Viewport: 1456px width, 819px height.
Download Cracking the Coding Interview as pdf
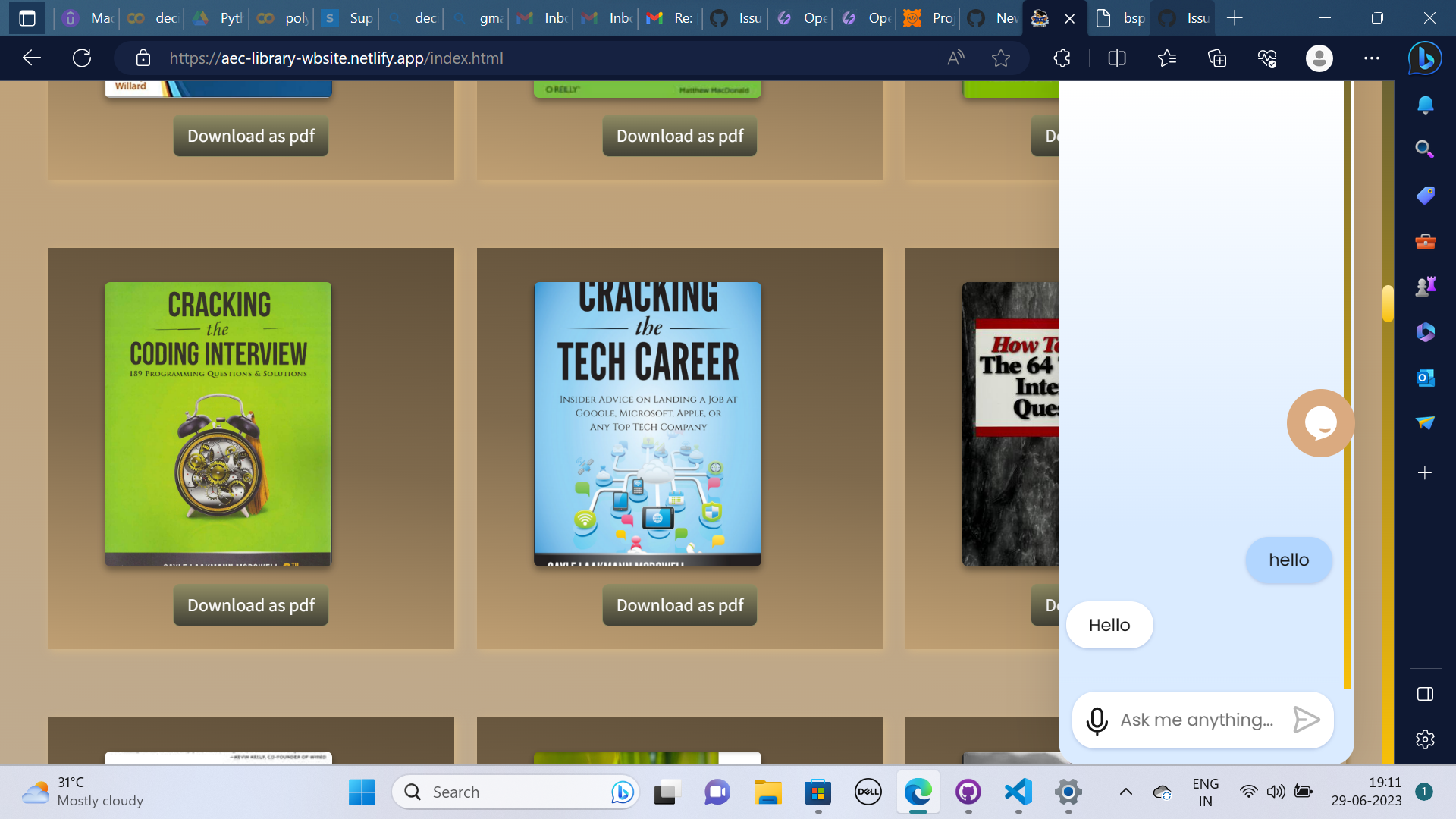(250, 605)
